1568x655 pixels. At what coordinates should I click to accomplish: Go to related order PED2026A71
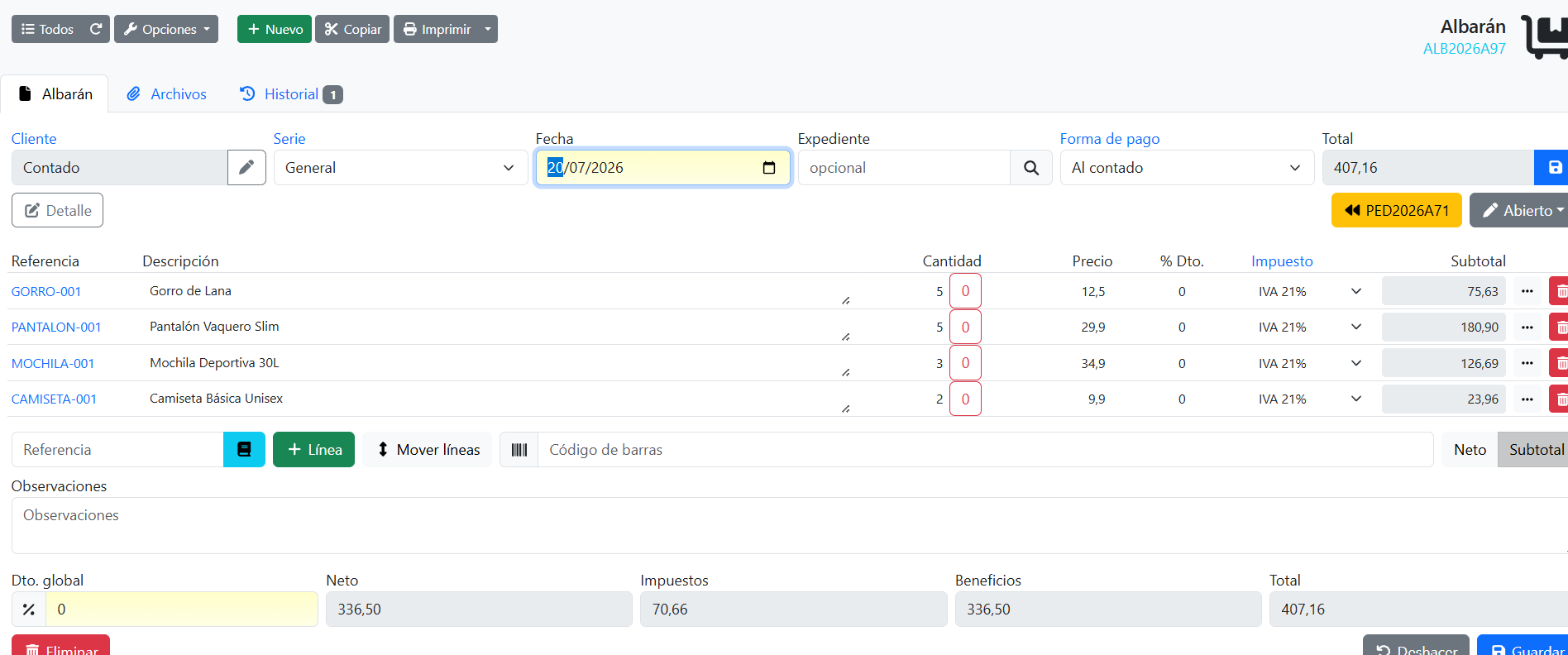(1397, 210)
